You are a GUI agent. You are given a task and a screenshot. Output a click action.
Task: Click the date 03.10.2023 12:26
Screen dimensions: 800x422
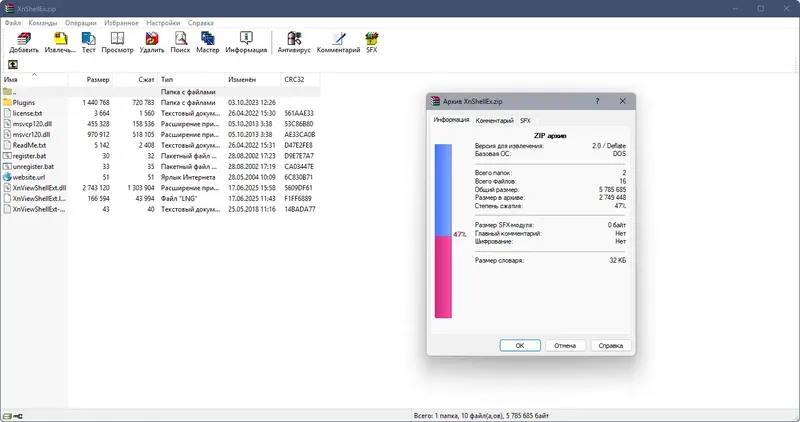(x=252, y=103)
